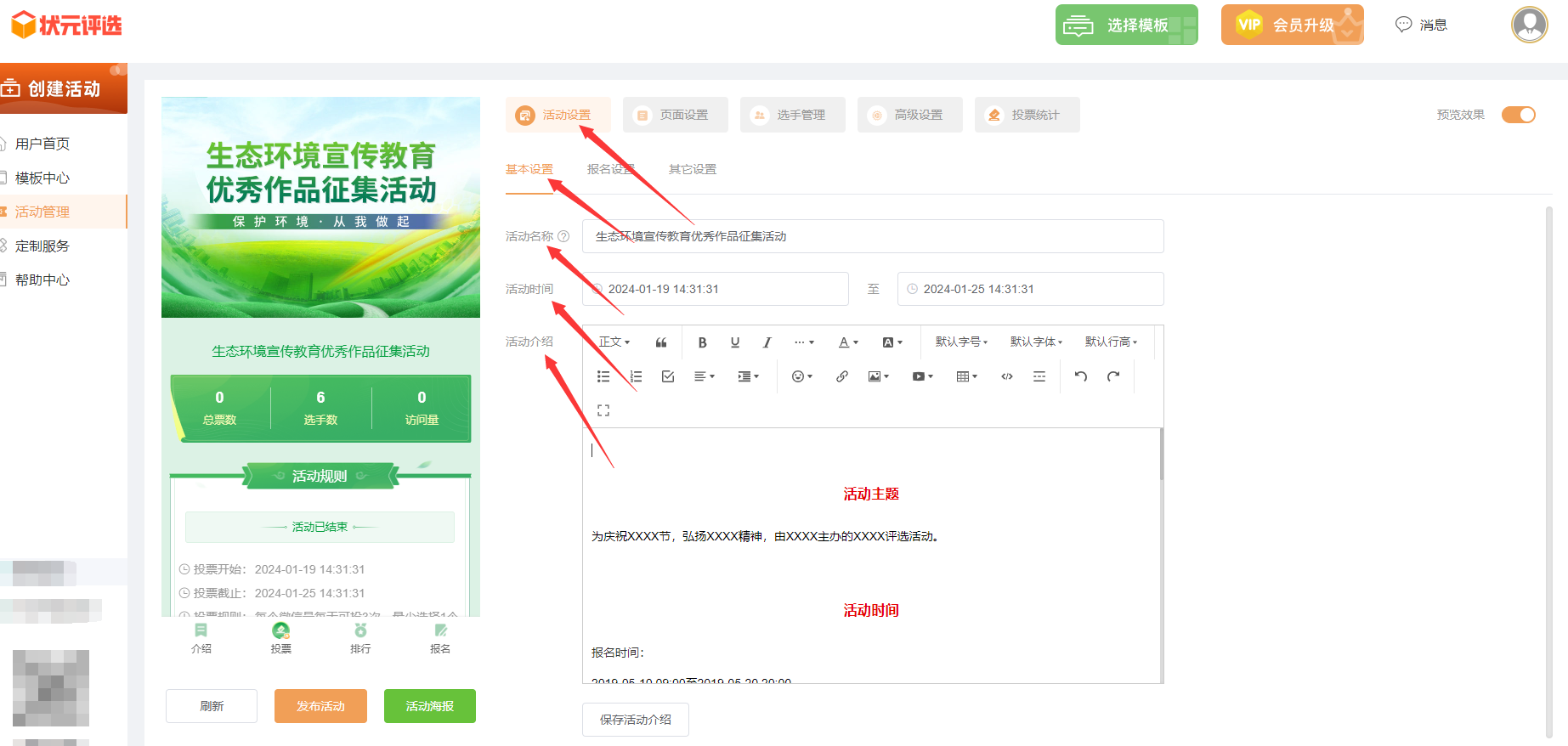Toggle the 预览效果 preview switch
Viewport: 1568px width, 746px height.
point(1518,115)
